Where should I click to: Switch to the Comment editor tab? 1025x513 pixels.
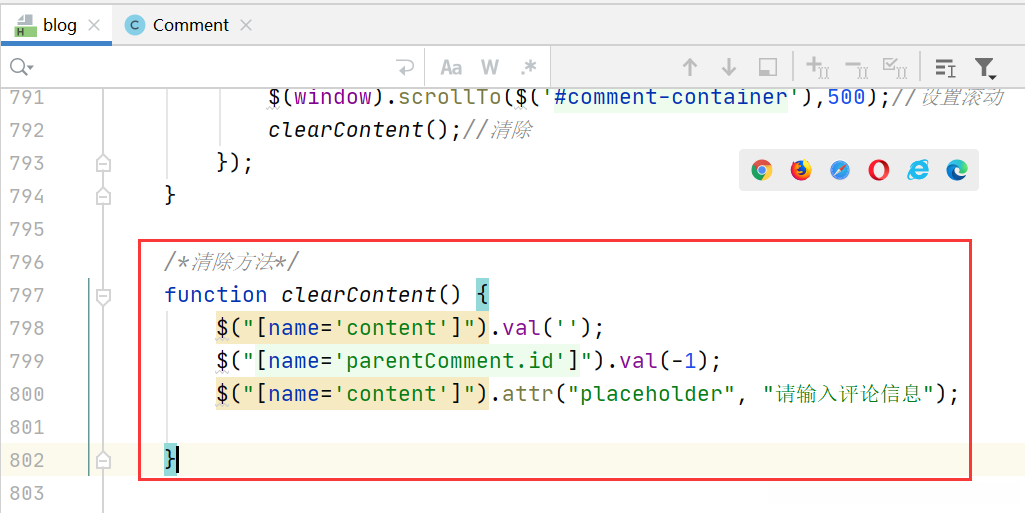pyautogui.click(x=190, y=25)
